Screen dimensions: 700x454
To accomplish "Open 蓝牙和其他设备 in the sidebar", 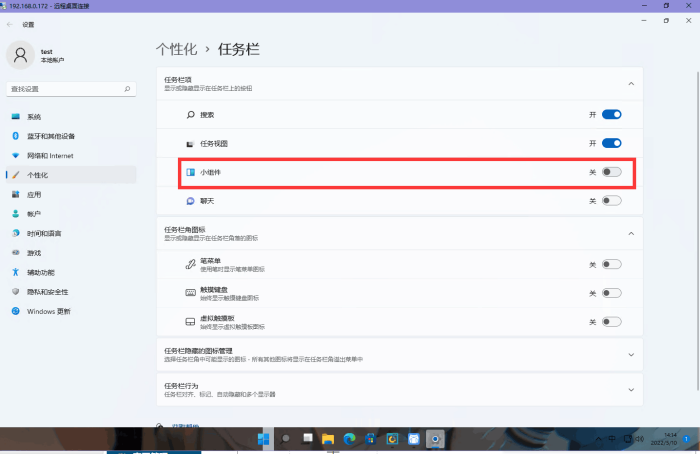I will pyautogui.click(x=64, y=136).
